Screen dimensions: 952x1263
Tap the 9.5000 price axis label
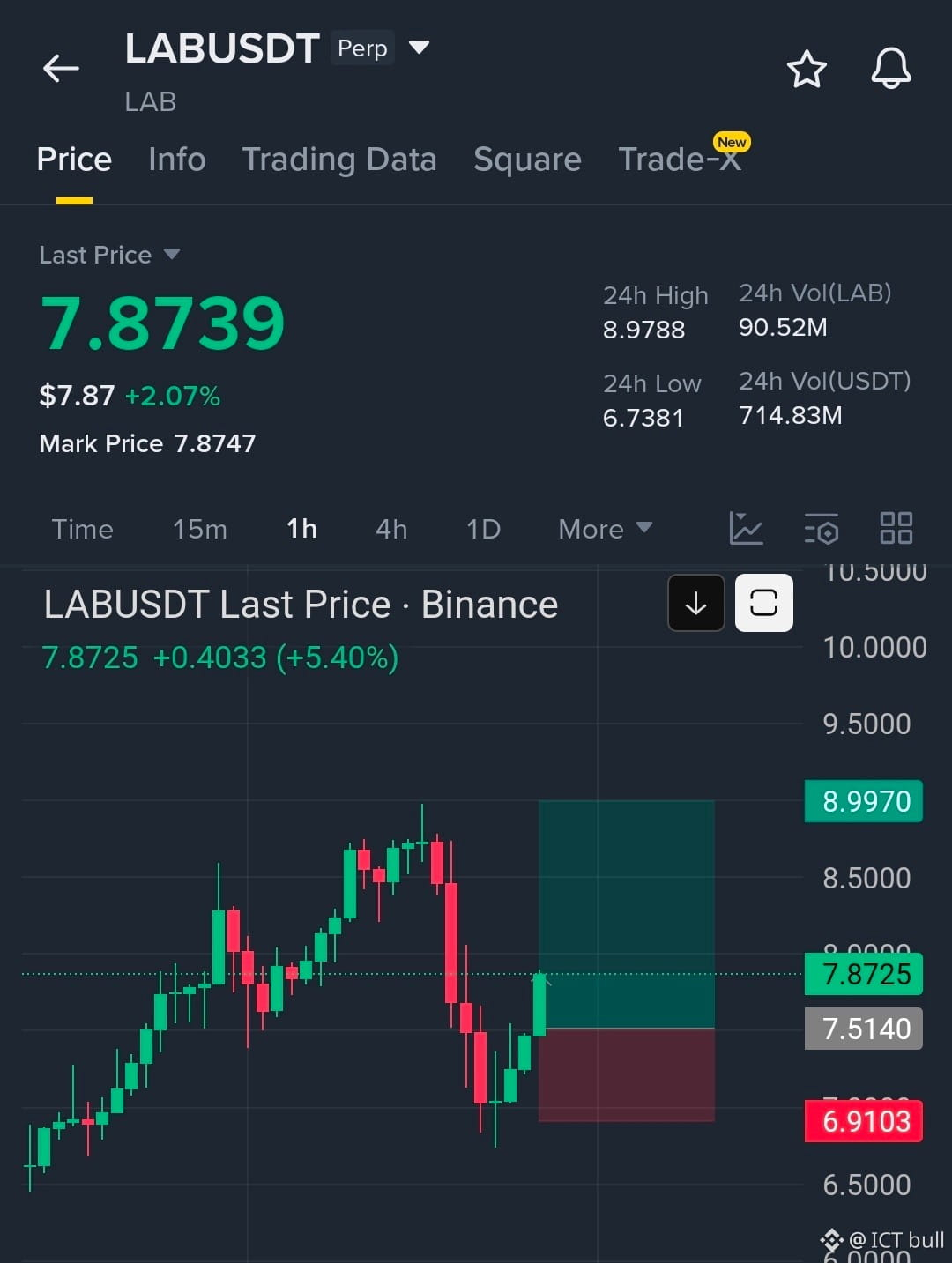point(866,724)
